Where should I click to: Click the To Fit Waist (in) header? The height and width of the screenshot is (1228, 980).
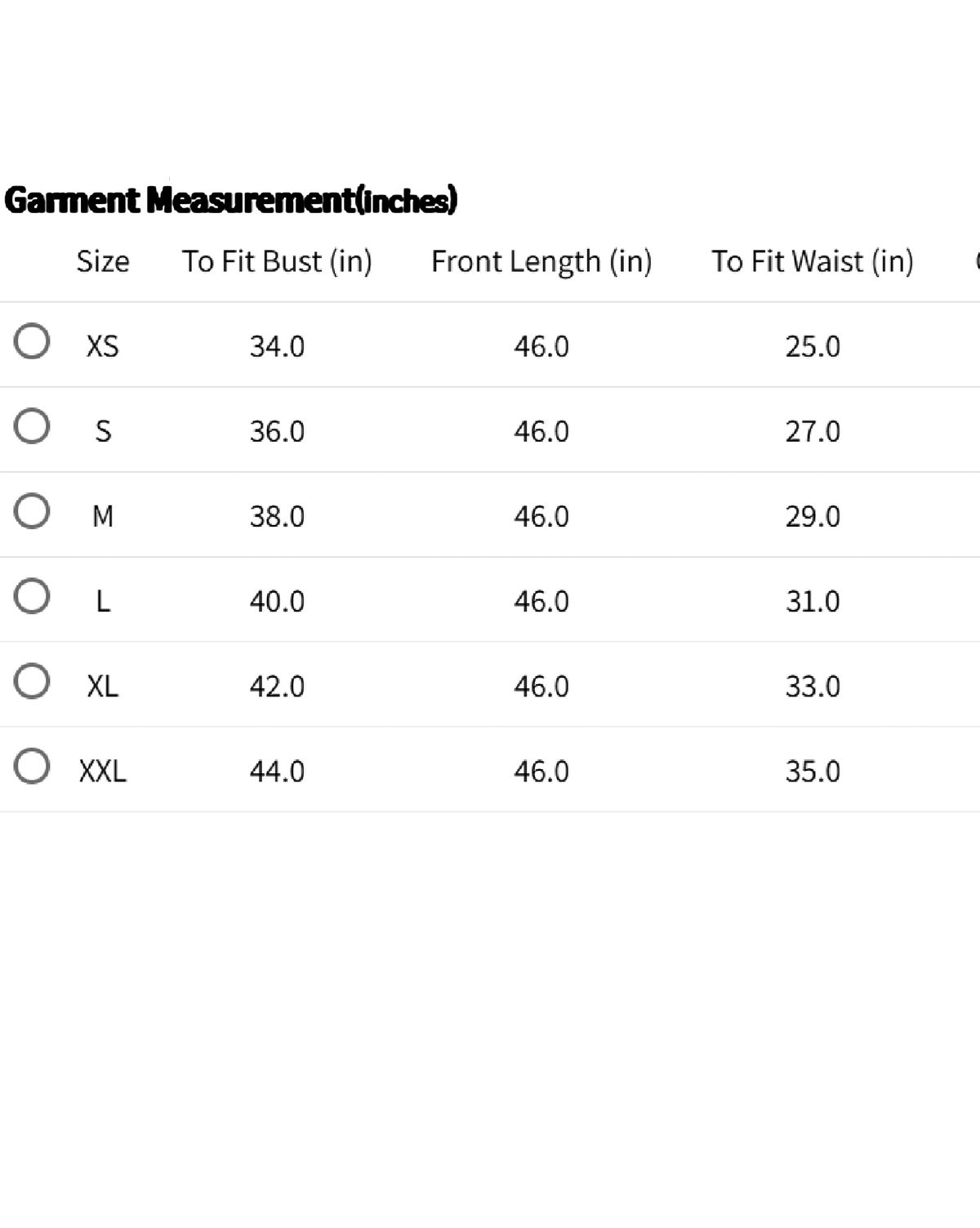click(x=813, y=261)
